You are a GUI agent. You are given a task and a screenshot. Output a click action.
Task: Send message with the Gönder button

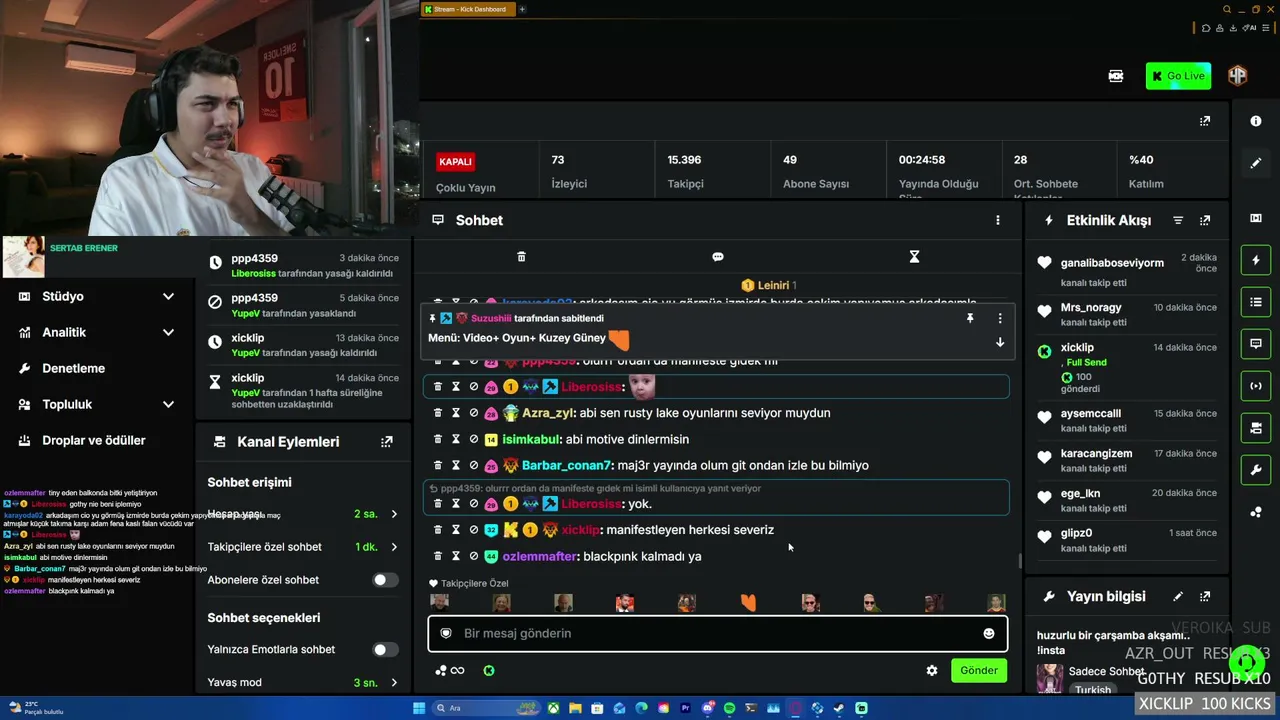coord(979,671)
